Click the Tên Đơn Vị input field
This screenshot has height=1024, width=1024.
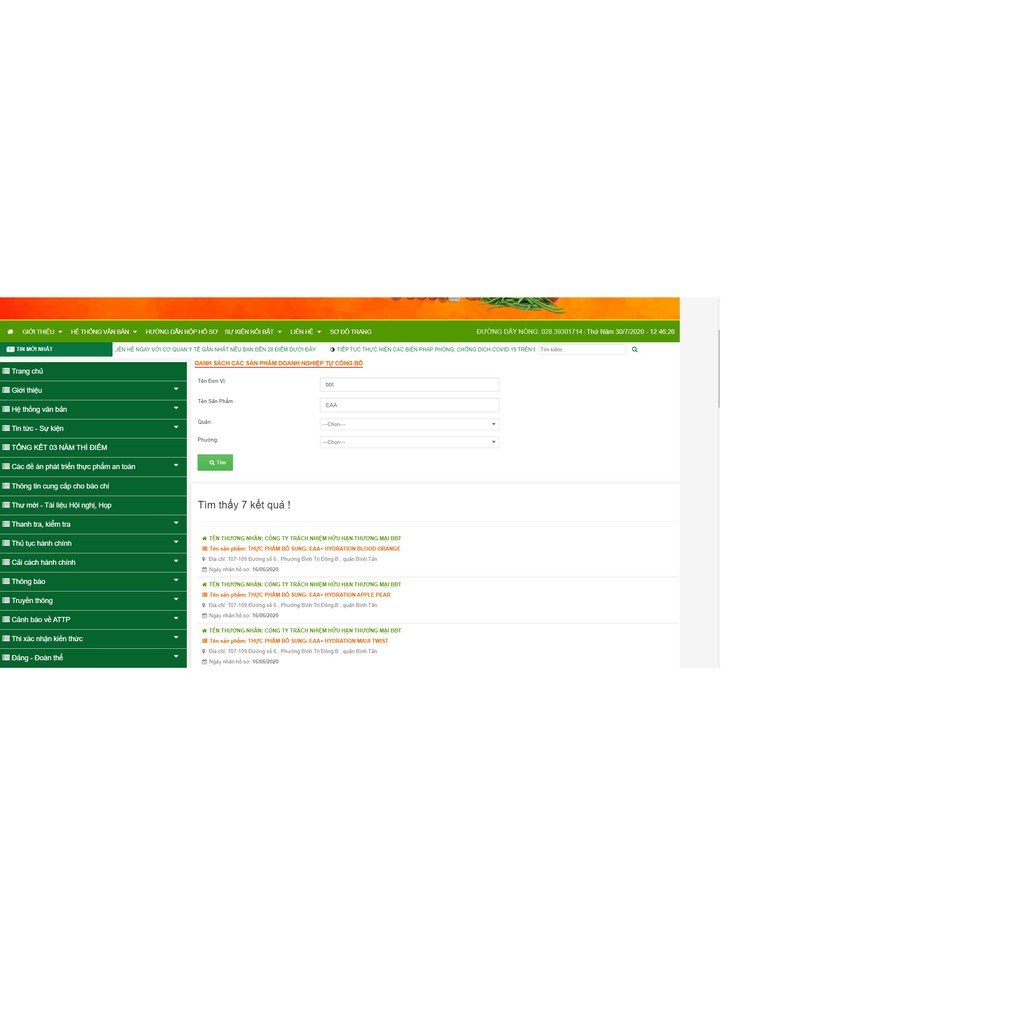[x=409, y=384]
